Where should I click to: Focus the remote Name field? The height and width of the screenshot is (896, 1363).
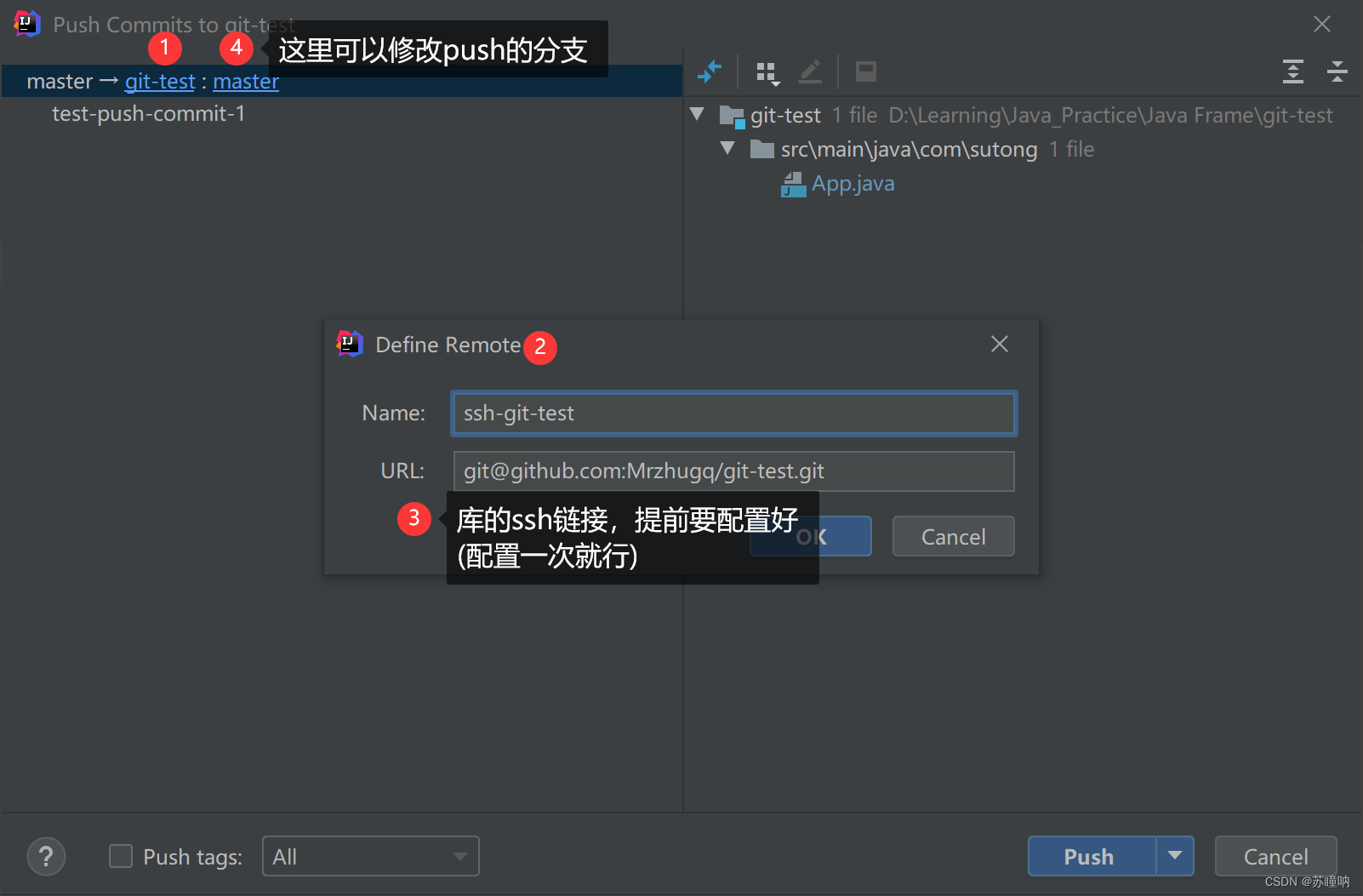click(733, 414)
